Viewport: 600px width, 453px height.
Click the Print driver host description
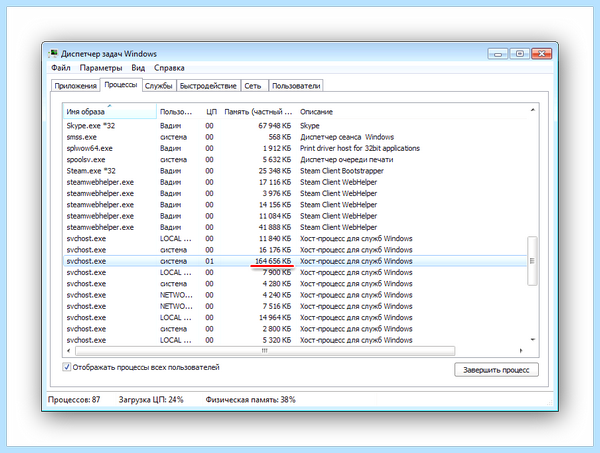coord(360,148)
